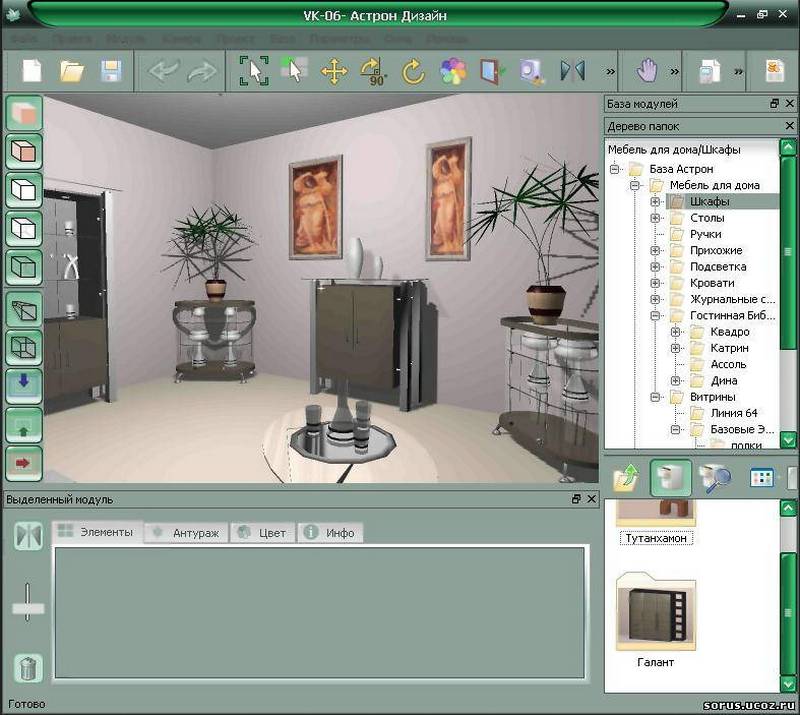Click the red right arrow view button
Viewport: 800px width, 715px height.
[25, 463]
